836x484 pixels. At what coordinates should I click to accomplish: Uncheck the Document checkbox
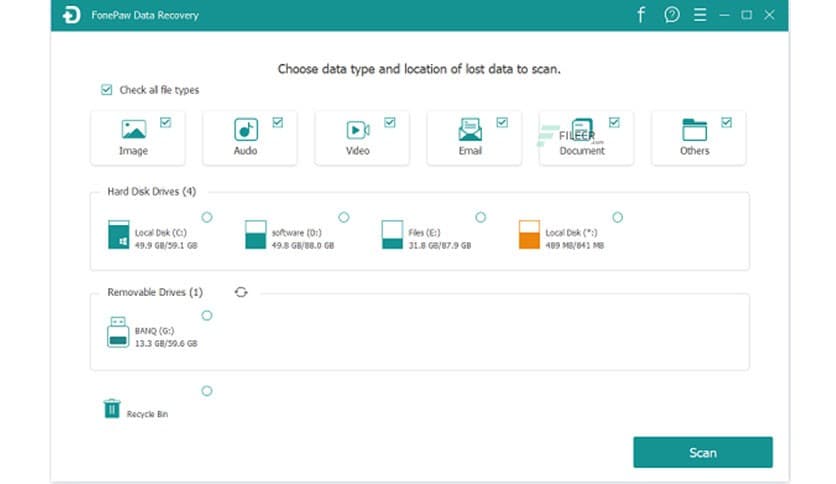coord(614,123)
